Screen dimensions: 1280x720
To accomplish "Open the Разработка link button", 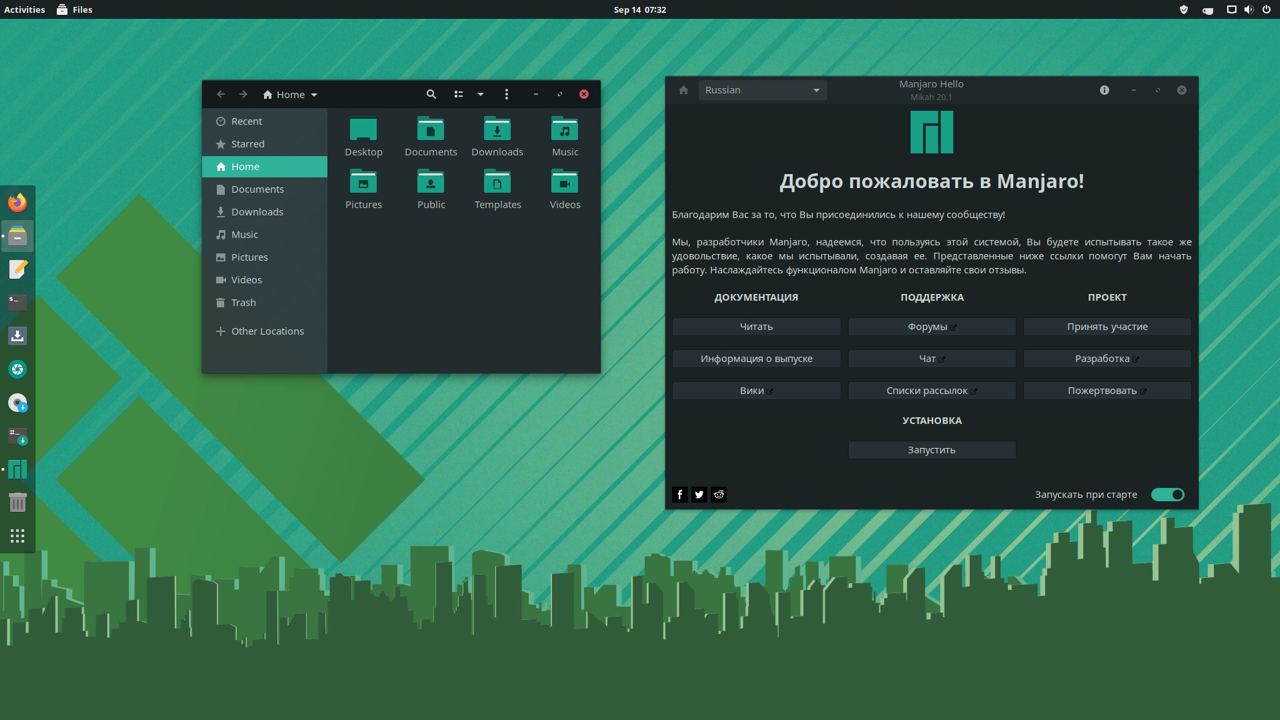I will coord(1107,358).
